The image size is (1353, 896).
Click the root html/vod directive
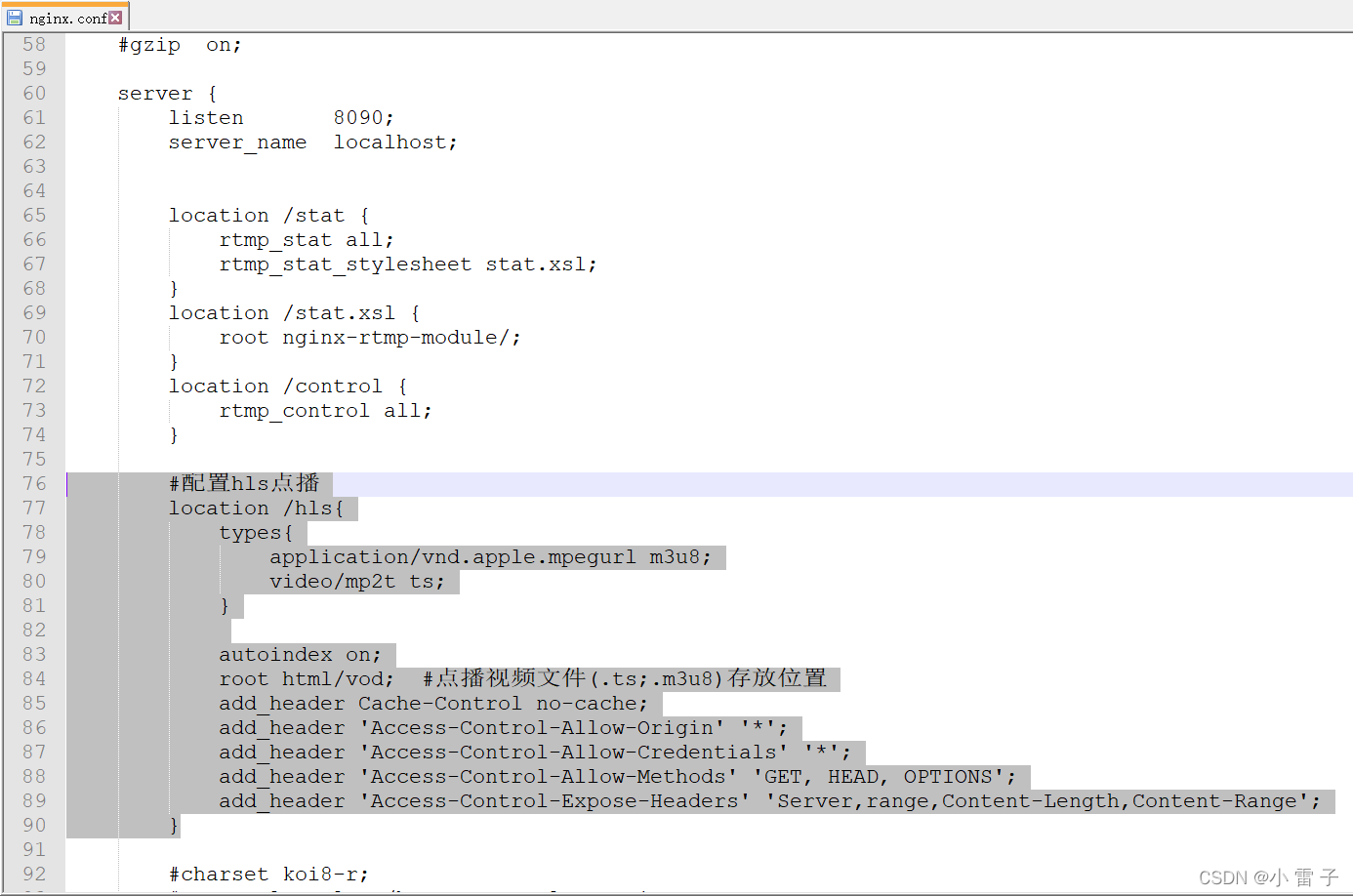[x=305, y=678]
